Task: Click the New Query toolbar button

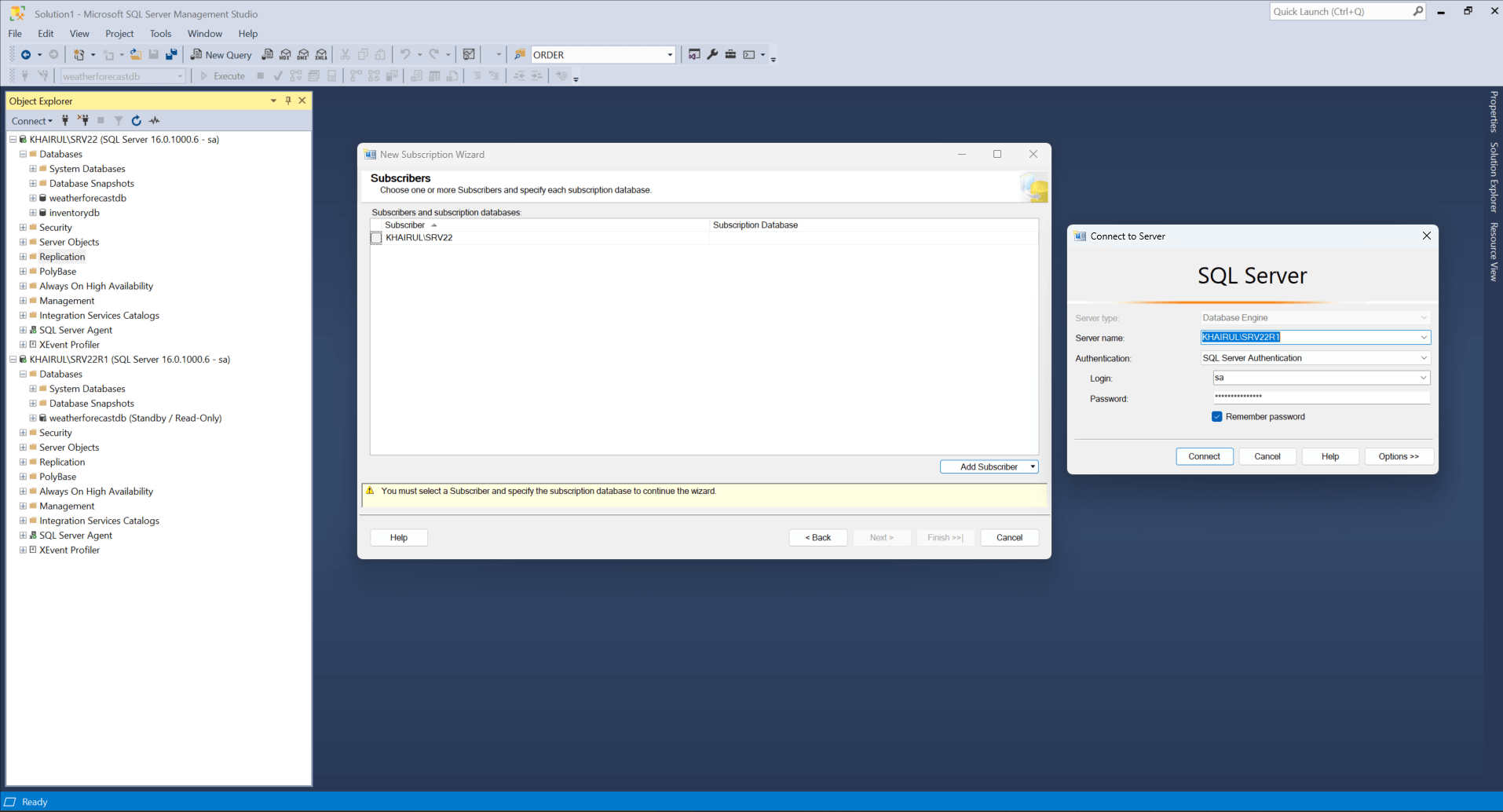Action: (x=221, y=55)
